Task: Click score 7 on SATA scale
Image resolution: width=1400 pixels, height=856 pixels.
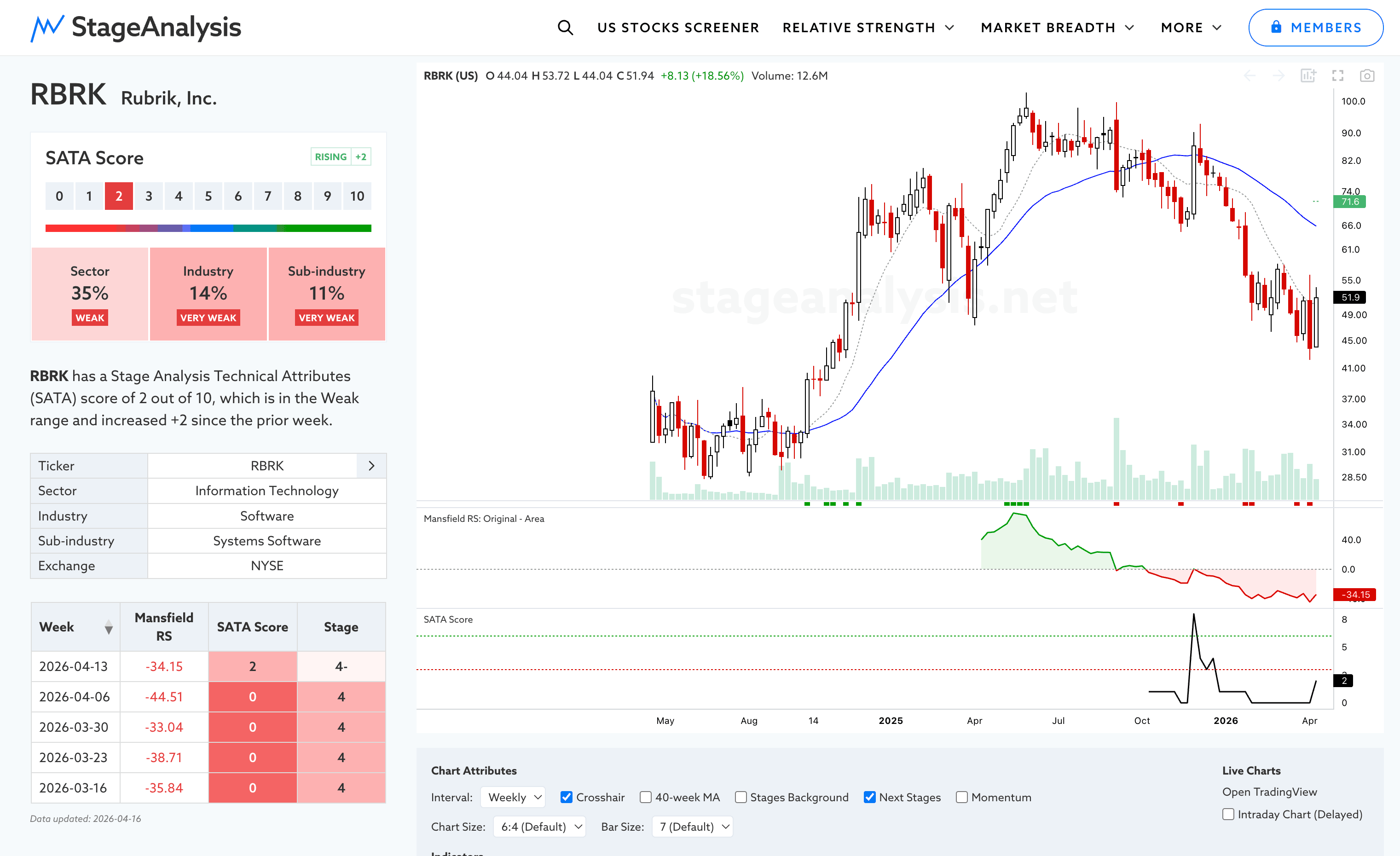Action: 267,196
